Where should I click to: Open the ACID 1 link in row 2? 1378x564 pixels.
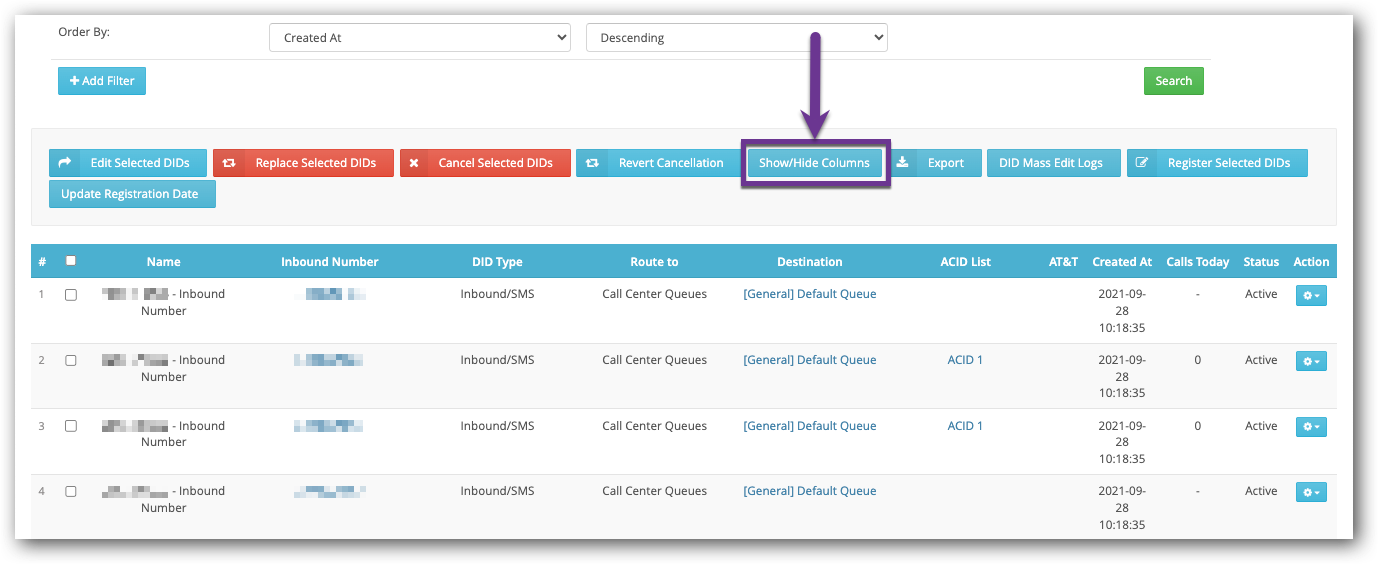click(x=965, y=360)
